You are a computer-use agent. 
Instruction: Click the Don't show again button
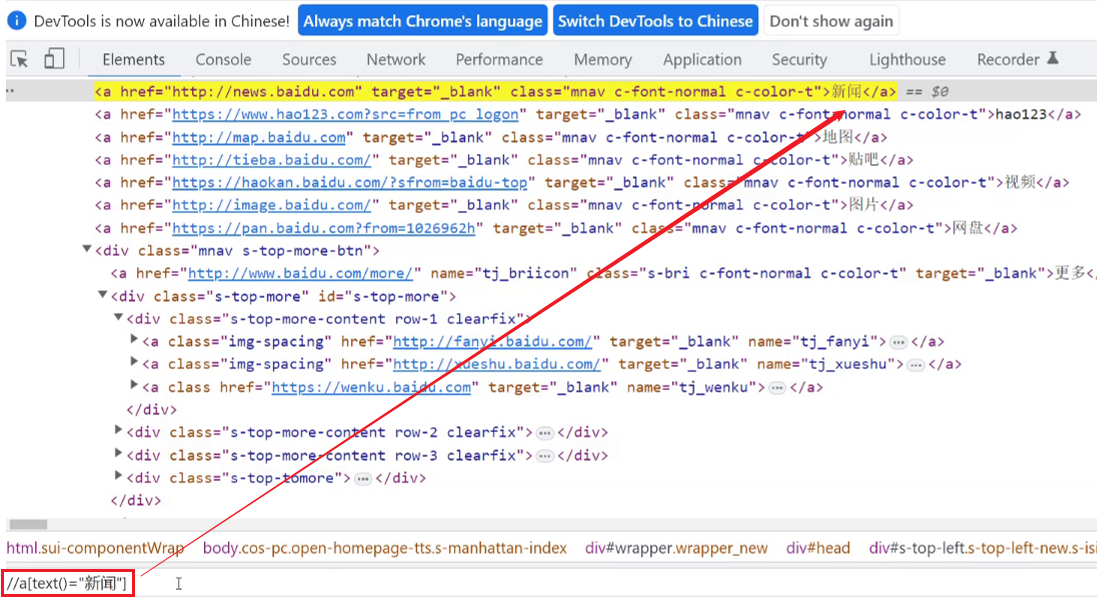click(831, 21)
